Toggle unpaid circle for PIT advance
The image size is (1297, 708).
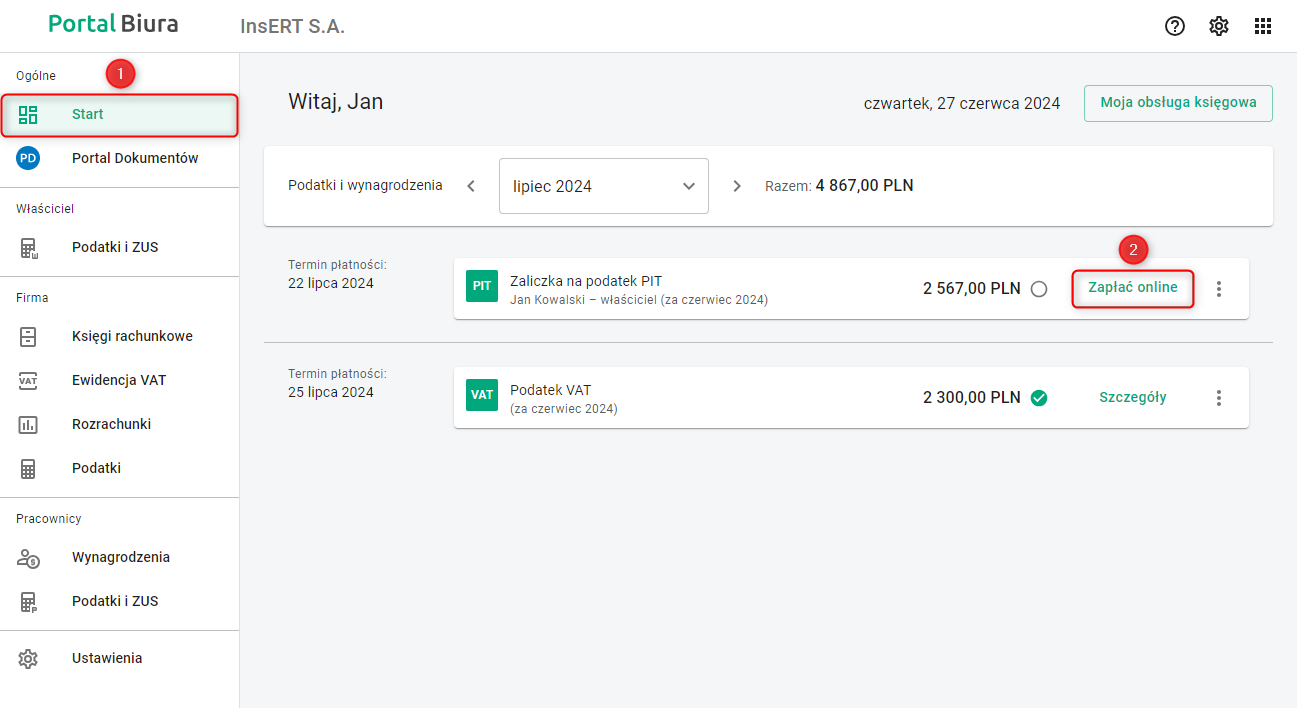coord(1039,289)
